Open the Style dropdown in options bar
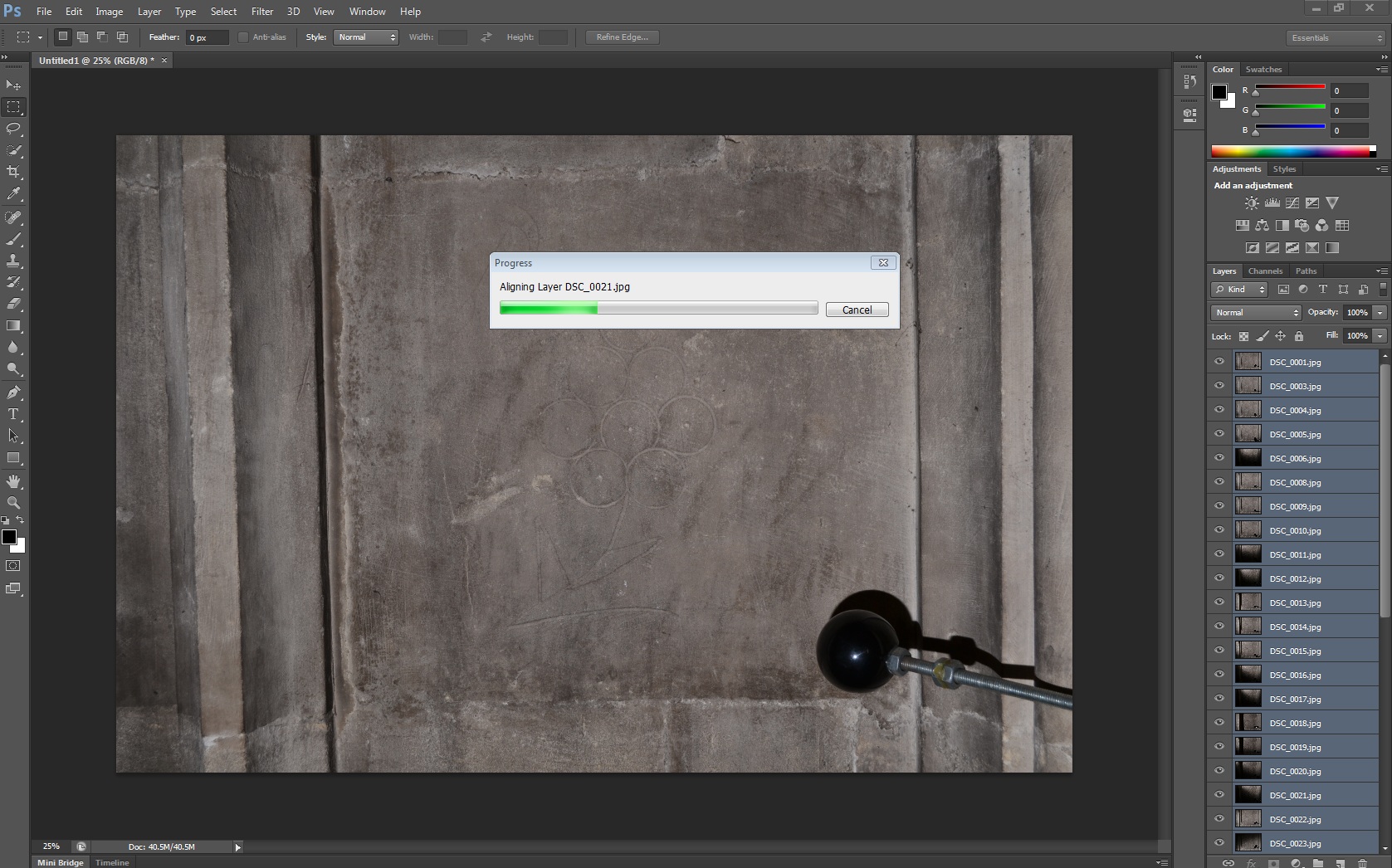 pyautogui.click(x=366, y=37)
